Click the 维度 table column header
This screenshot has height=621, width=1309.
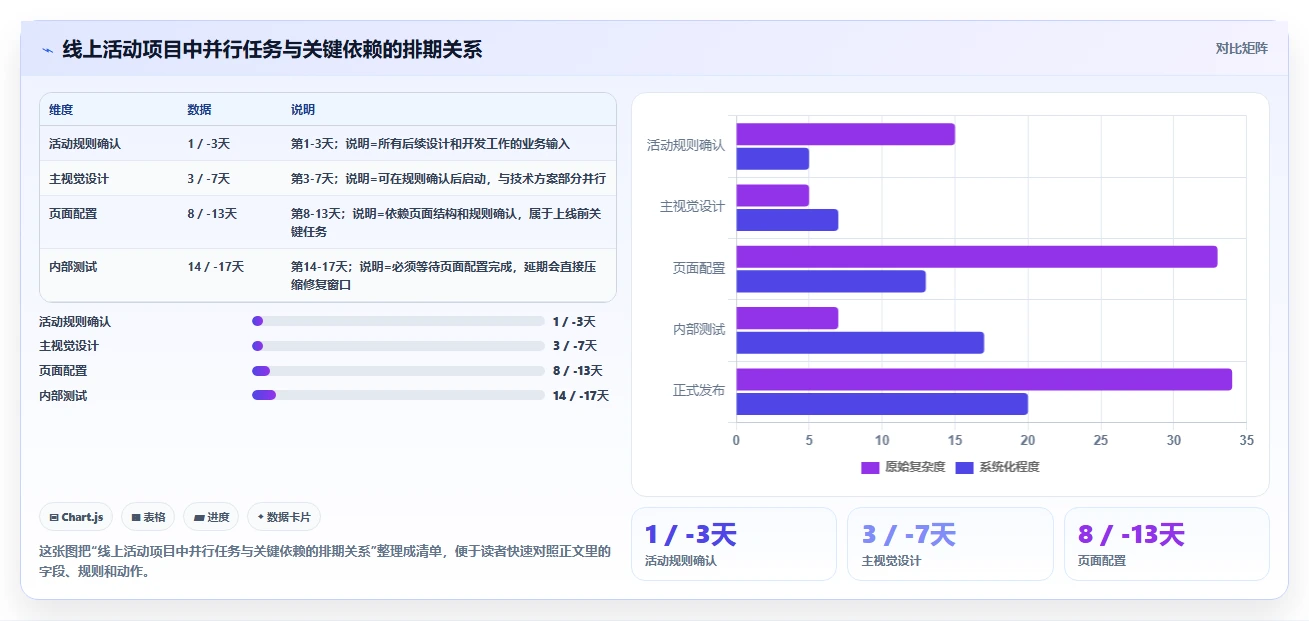coord(61,110)
